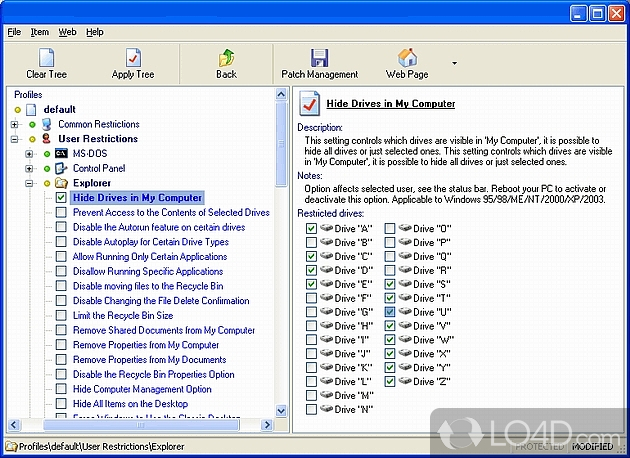Image resolution: width=630 pixels, height=458 pixels.
Task: Open Patch Management via floppy icon
Action: (319, 57)
